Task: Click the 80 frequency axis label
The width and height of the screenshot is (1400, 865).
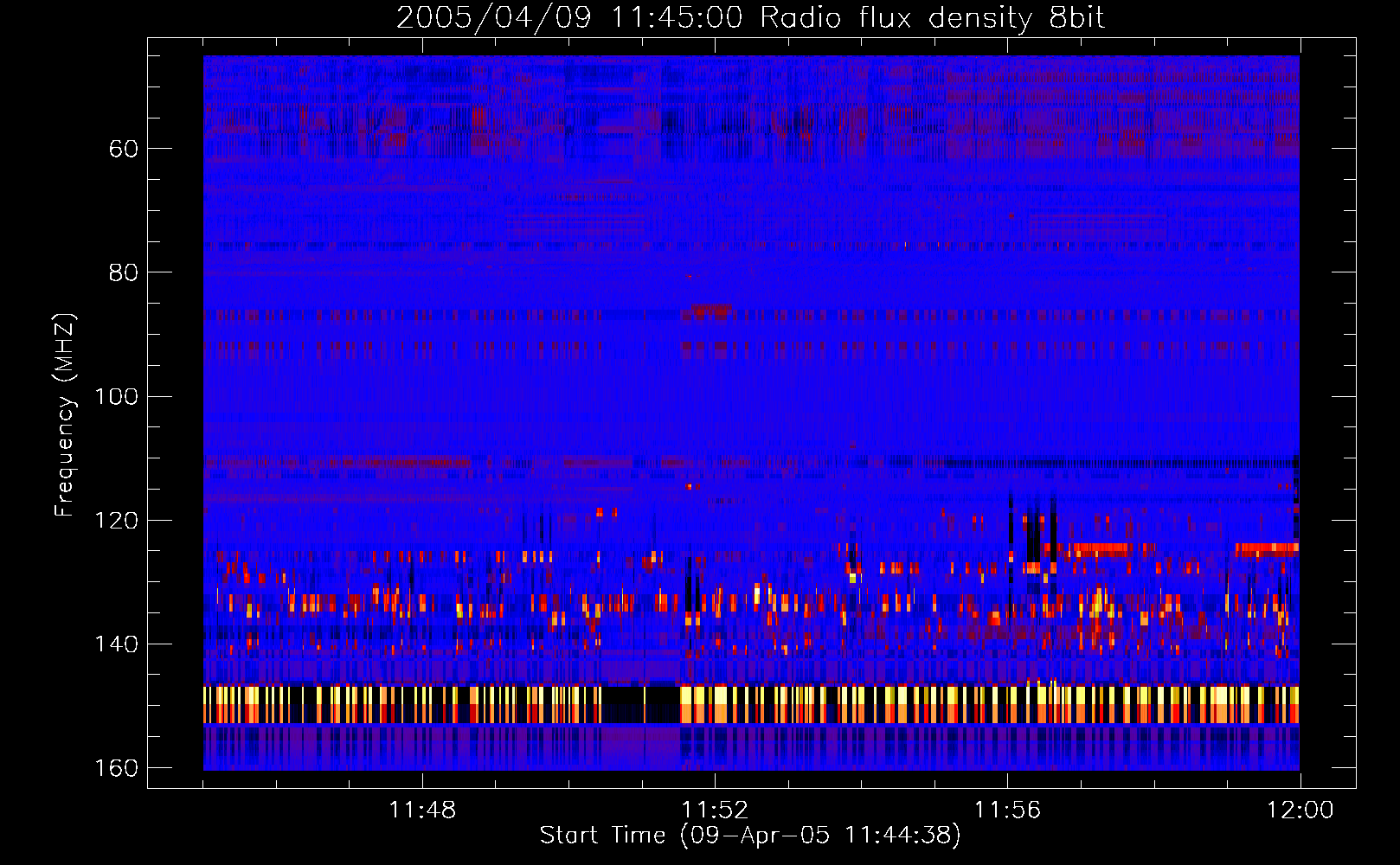Action: pos(124,272)
